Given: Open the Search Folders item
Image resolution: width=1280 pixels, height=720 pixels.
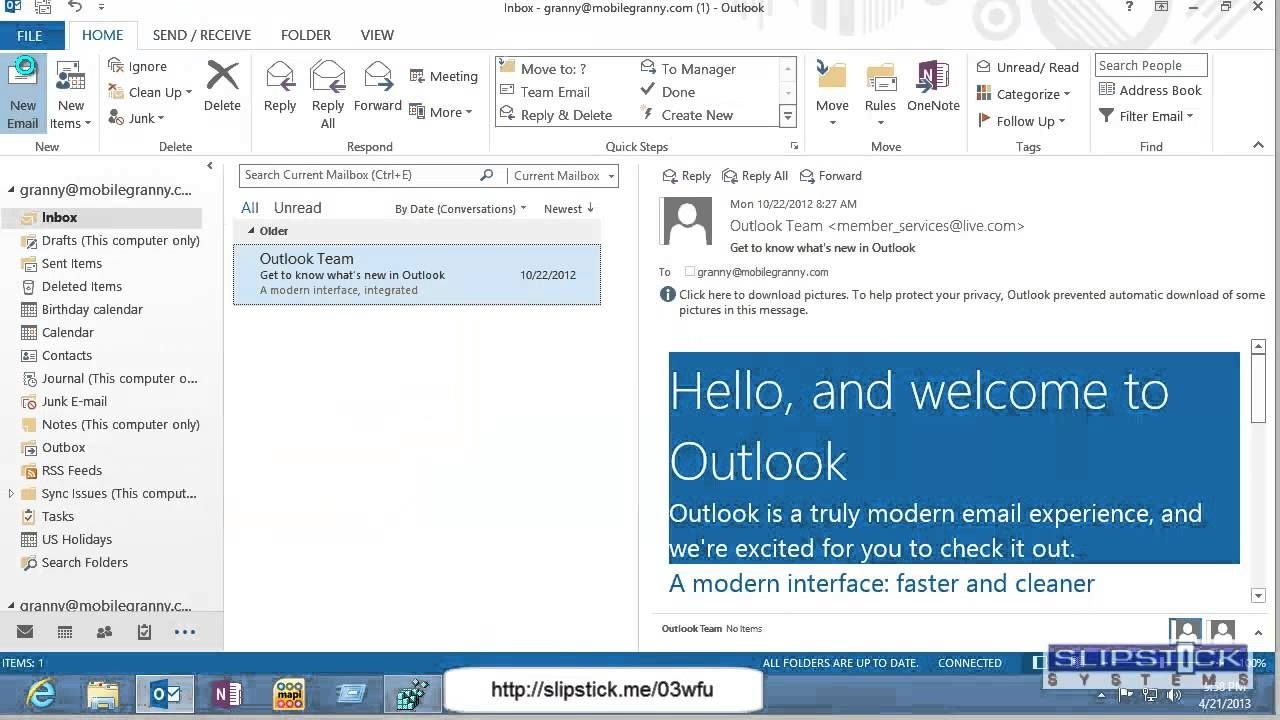Looking at the screenshot, I should (x=75, y=562).
